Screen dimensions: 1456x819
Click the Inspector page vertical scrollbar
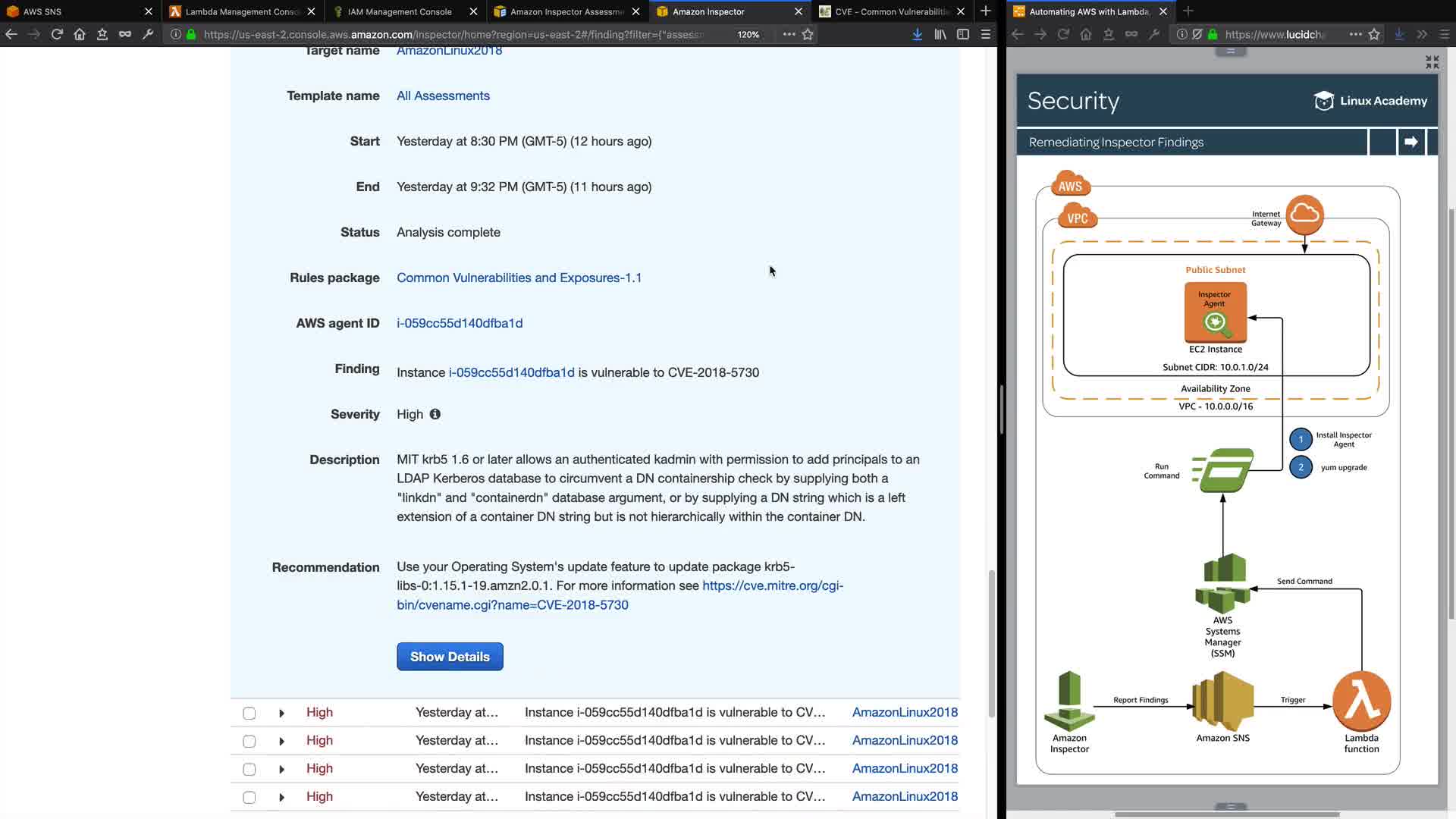tap(991, 643)
